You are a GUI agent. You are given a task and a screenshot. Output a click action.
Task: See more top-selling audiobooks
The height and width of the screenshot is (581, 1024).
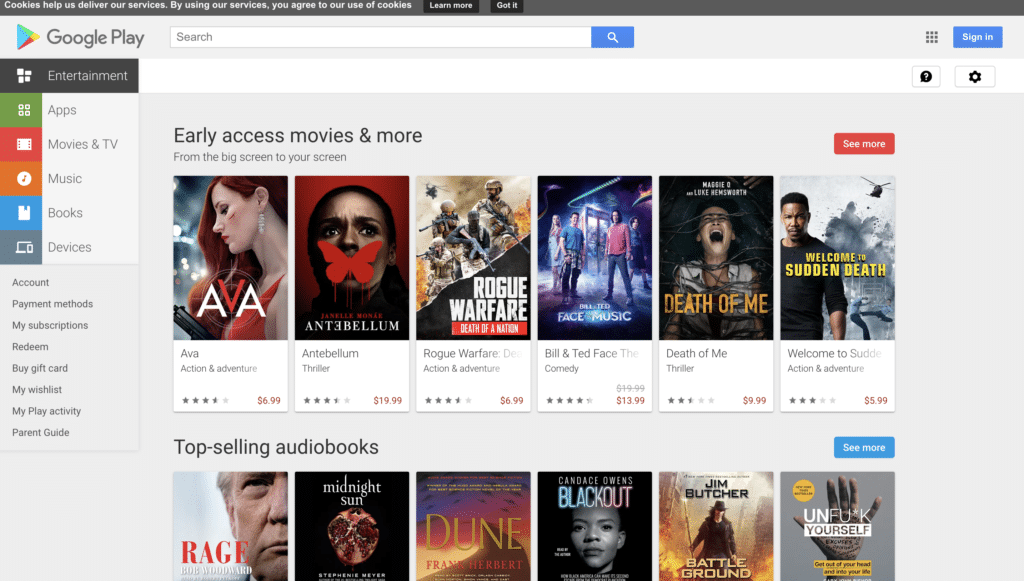click(864, 447)
